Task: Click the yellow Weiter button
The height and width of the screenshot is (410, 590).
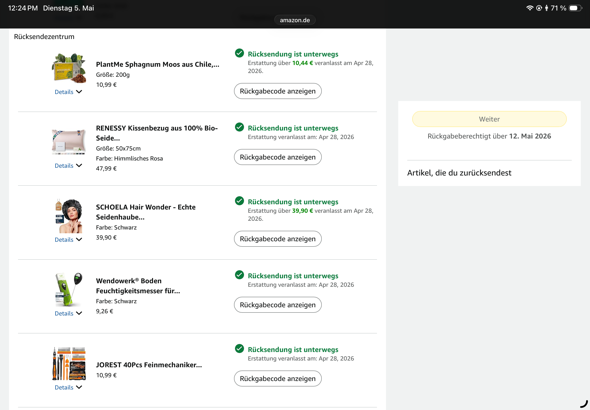Action: click(489, 119)
